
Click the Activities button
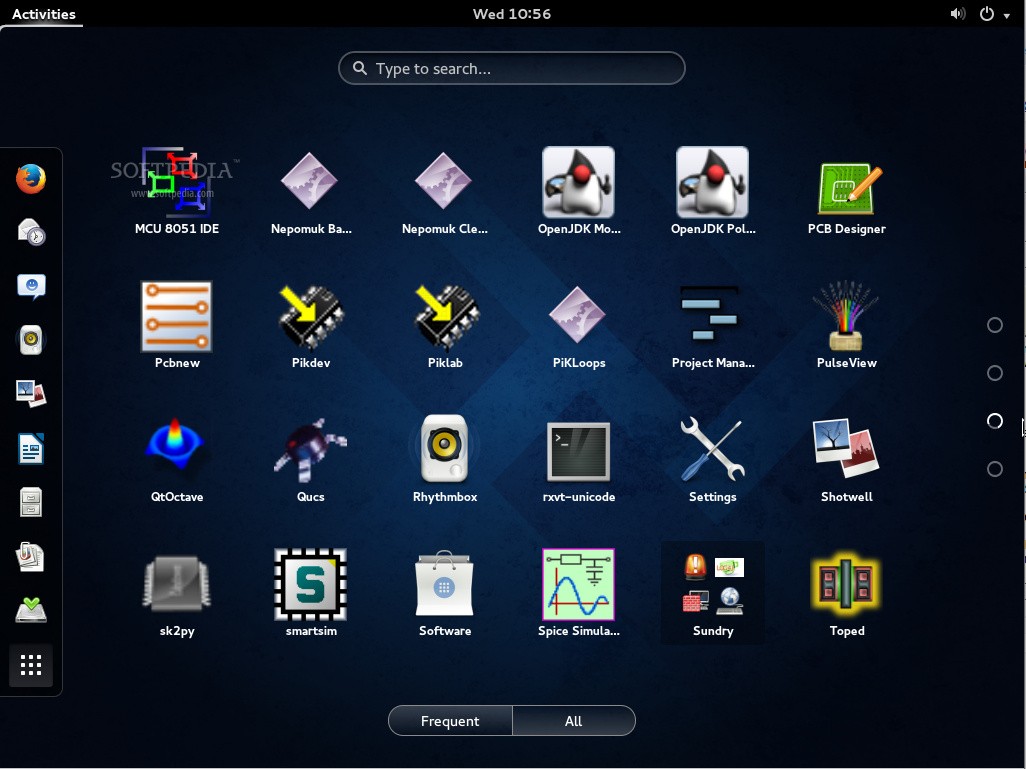coord(44,14)
